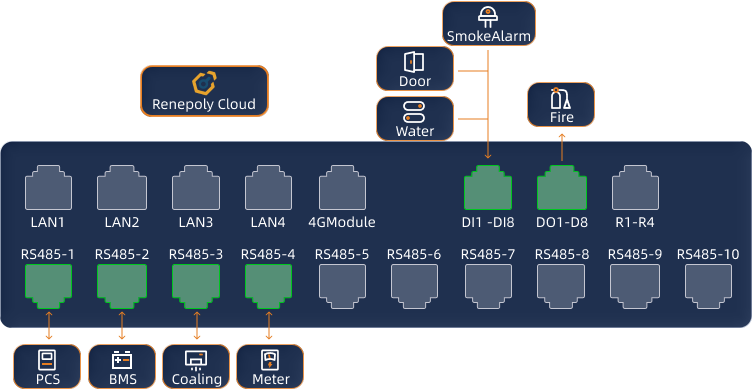Click the RS485-9 label text
Image resolution: width=752 pixels, height=390 pixels.
click(x=634, y=255)
